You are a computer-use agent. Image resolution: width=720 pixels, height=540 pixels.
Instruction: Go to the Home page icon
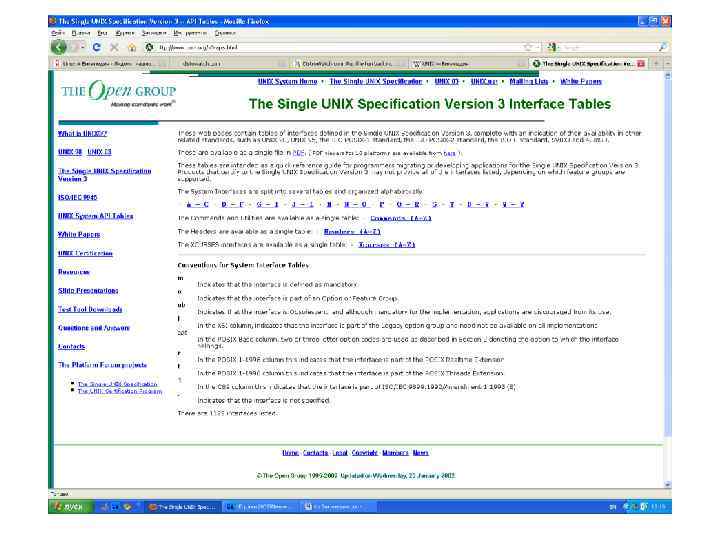(132, 47)
